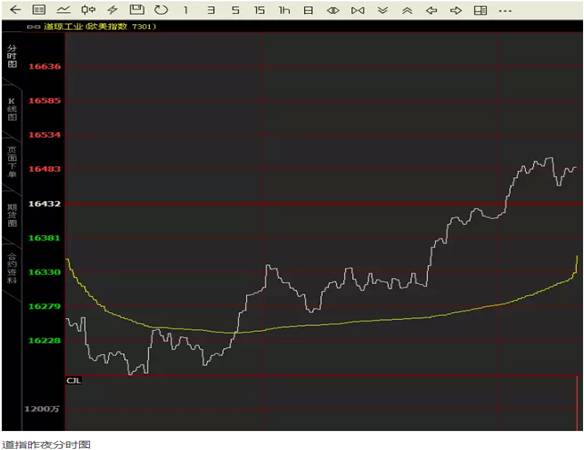This screenshot has width=584, height=450.
Task: Toggle the eye visibility icon
Action: tap(333, 10)
